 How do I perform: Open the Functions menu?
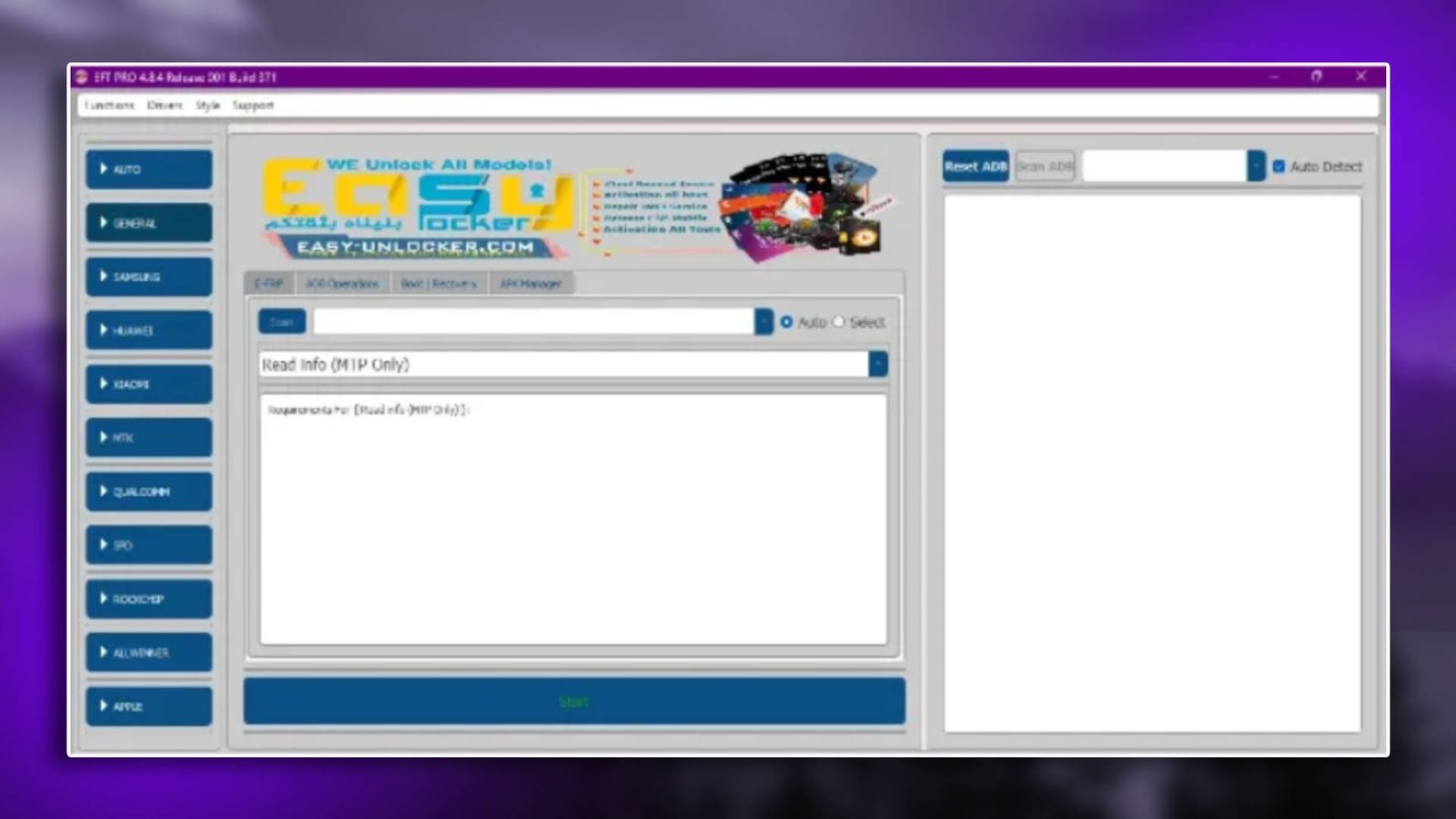click(x=109, y=106)
